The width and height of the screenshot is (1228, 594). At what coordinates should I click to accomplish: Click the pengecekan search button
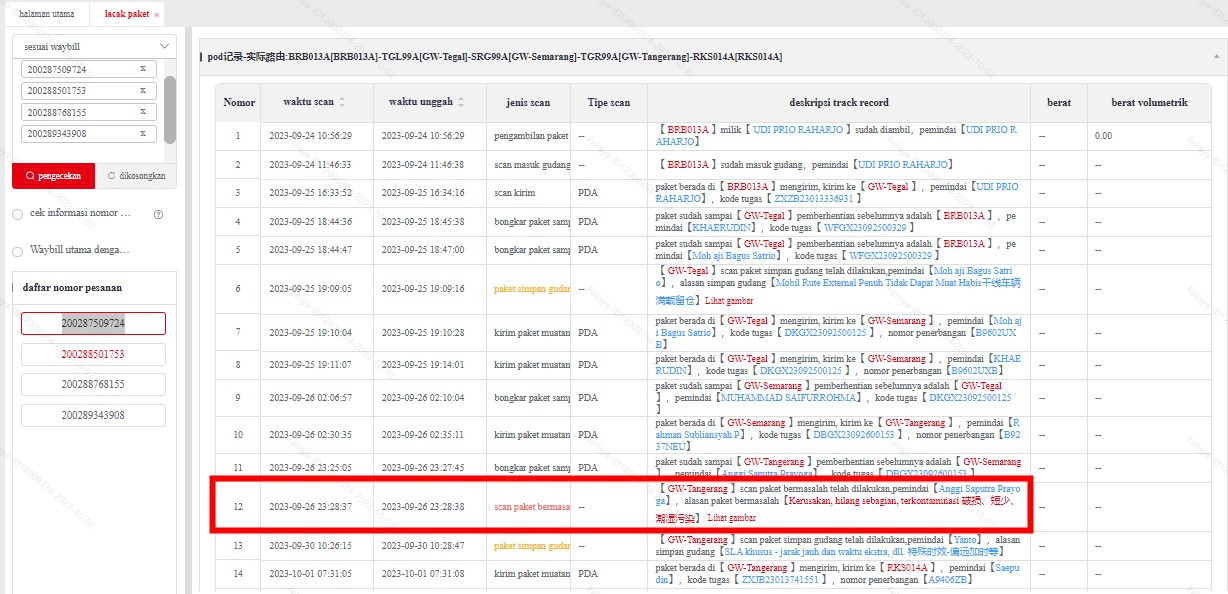tap(53, 176)
